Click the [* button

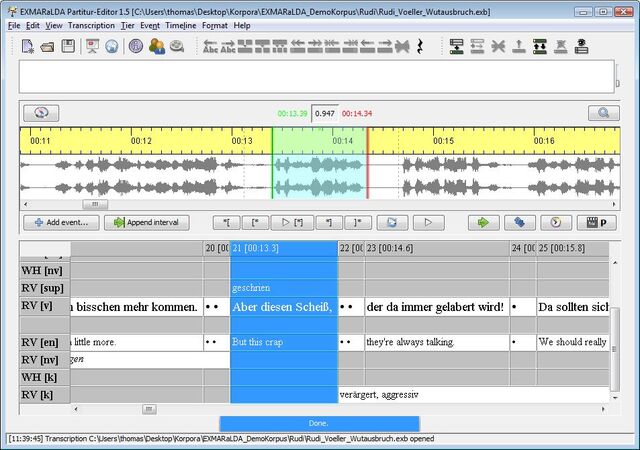click(x=256, y=223)
